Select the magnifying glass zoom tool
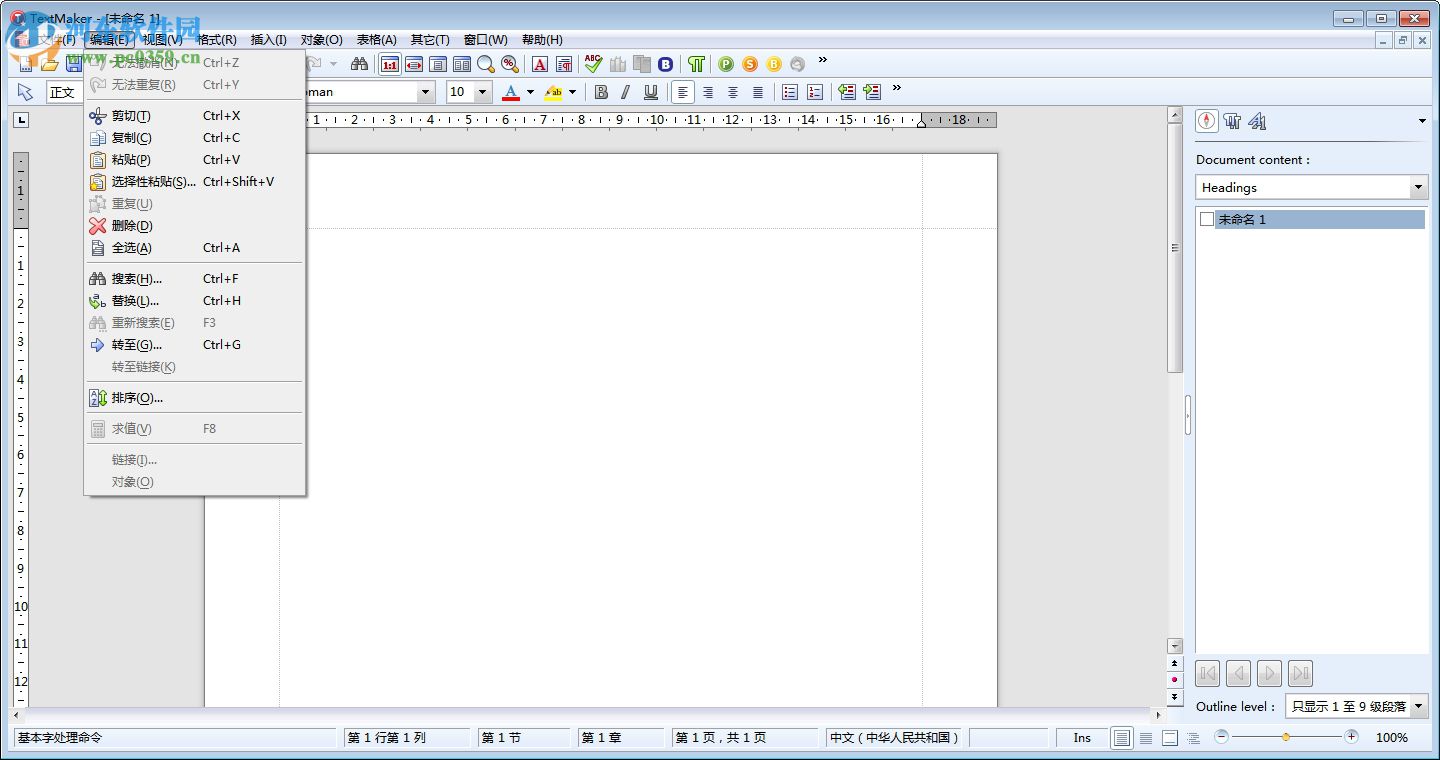Screen dimensions: 1440x760 (486, 64)
